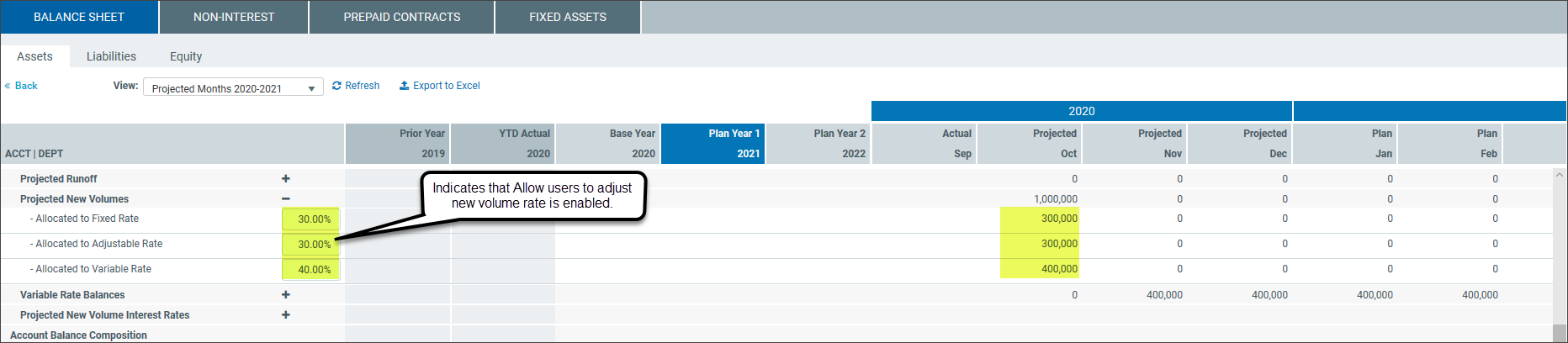Select the Fixed Assets tab
Screen dimensions: 1568x343
point(568,17)
